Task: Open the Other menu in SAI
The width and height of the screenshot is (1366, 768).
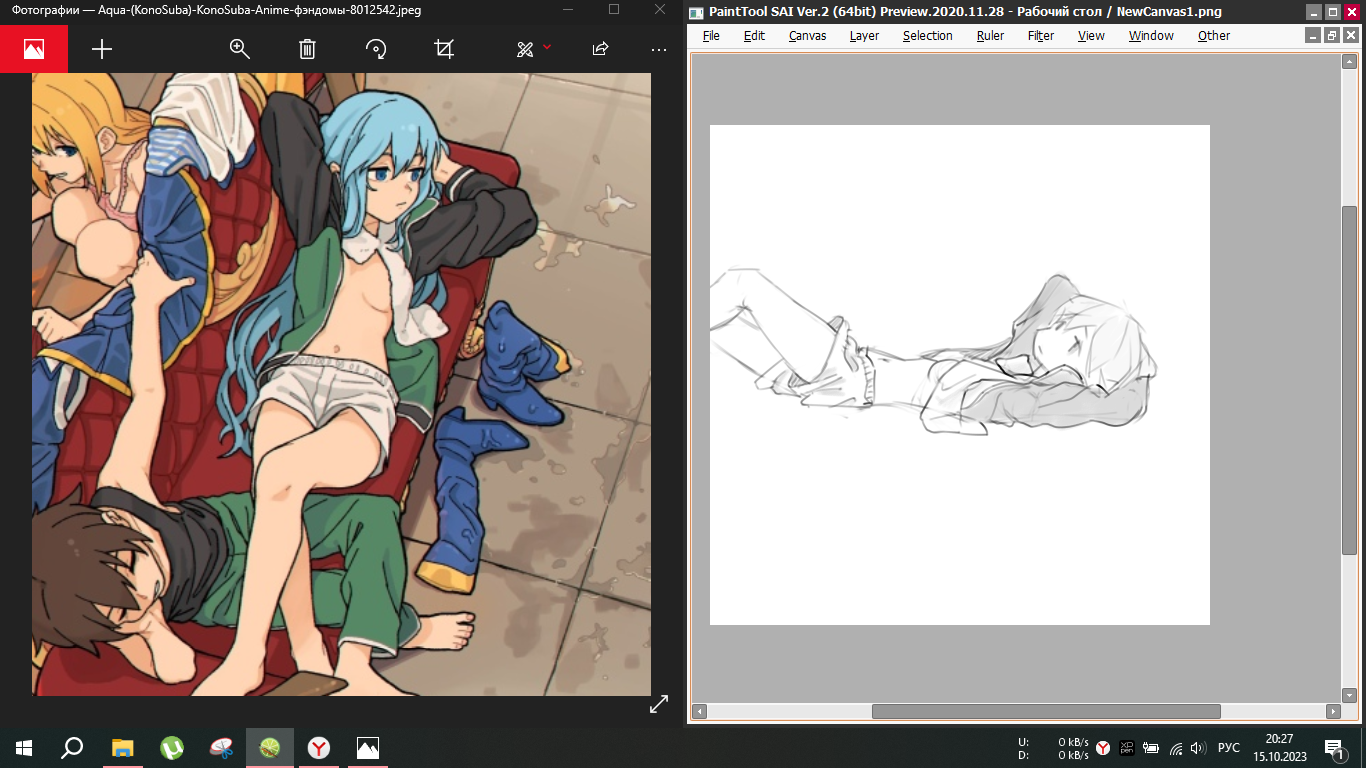Action: pos(1214,35)
